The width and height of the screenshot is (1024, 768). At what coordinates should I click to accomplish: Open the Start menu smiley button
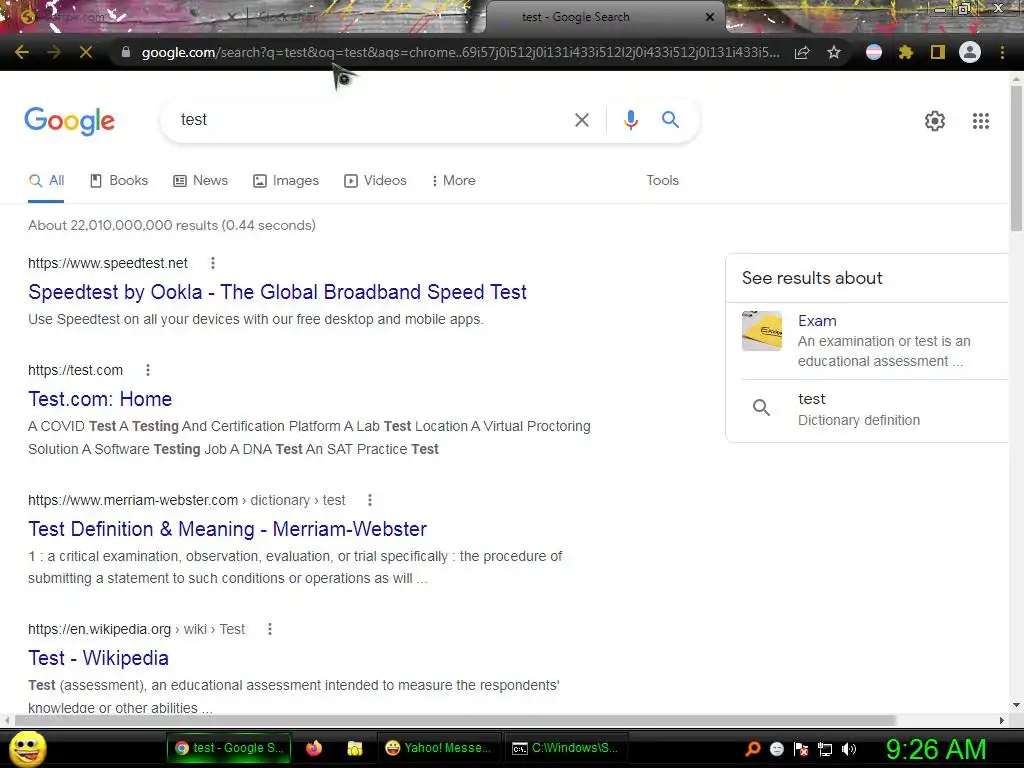click(27, 749)
